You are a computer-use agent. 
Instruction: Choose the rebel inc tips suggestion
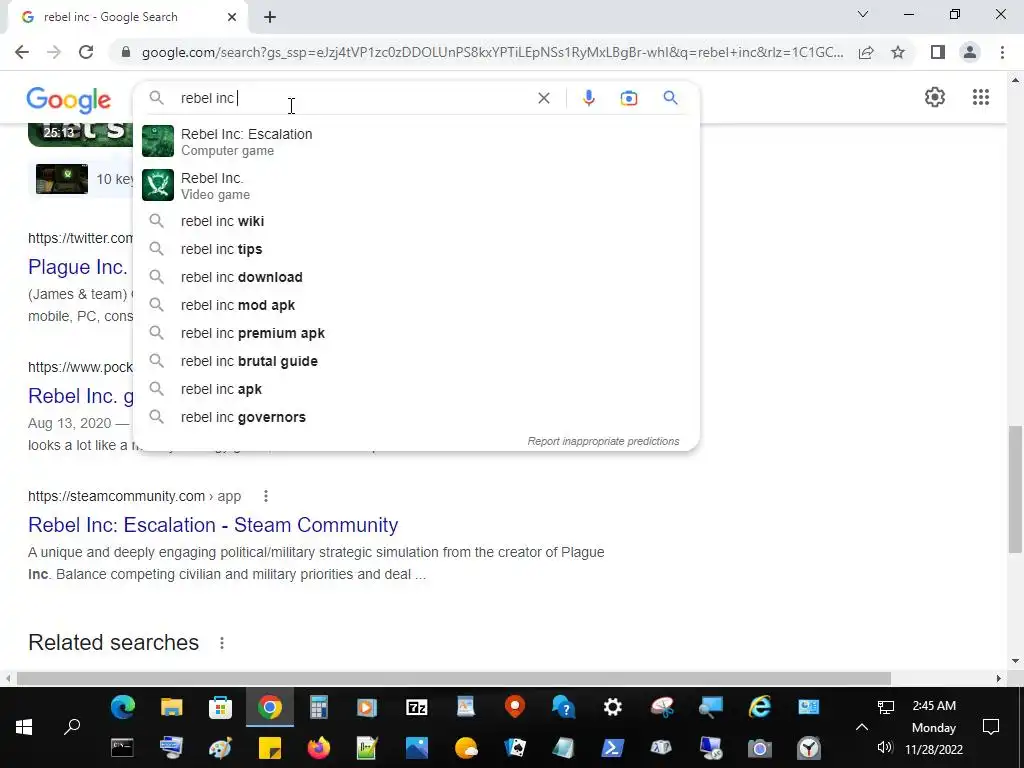416,249
